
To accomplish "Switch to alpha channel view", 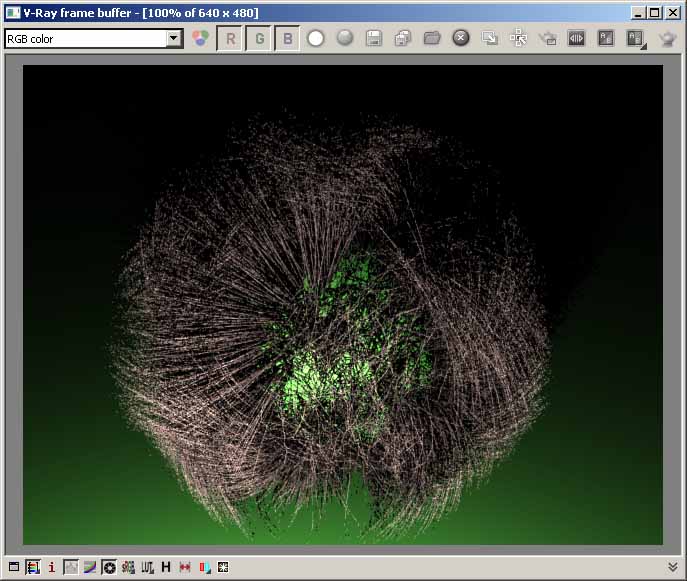I will [316, 39].
